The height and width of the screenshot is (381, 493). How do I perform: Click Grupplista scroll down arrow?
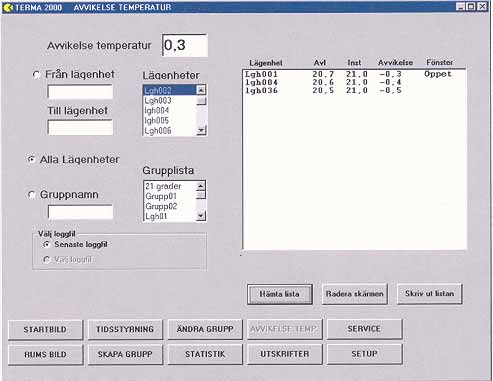201,216
